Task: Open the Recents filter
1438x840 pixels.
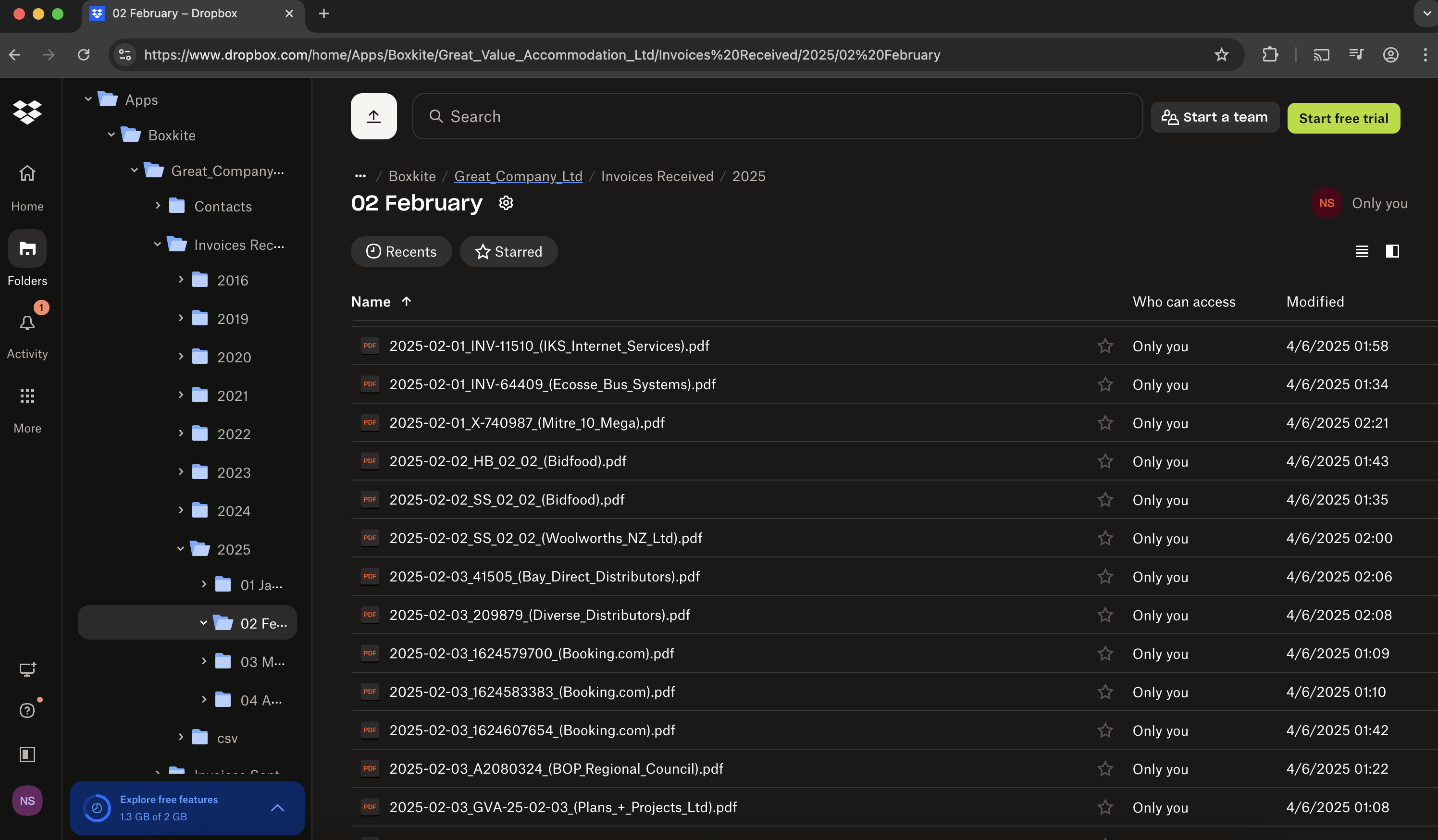Action: click(400, 252)
